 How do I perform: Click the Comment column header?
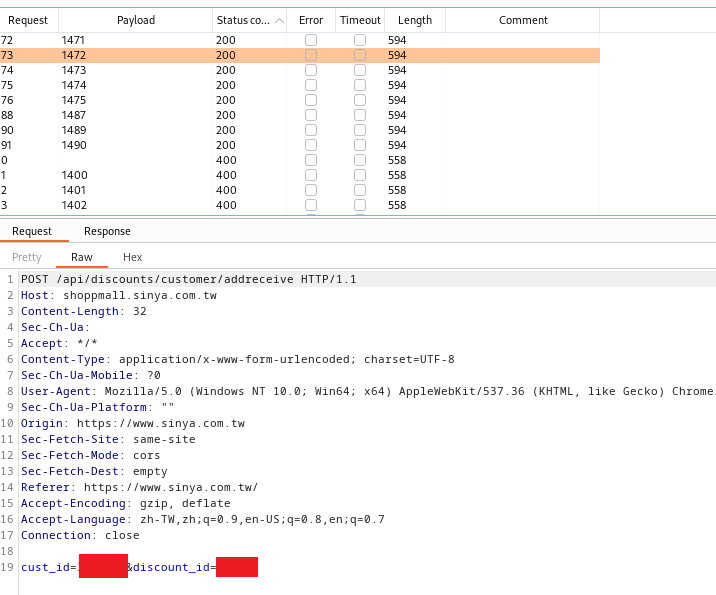[x=523, y=20]
